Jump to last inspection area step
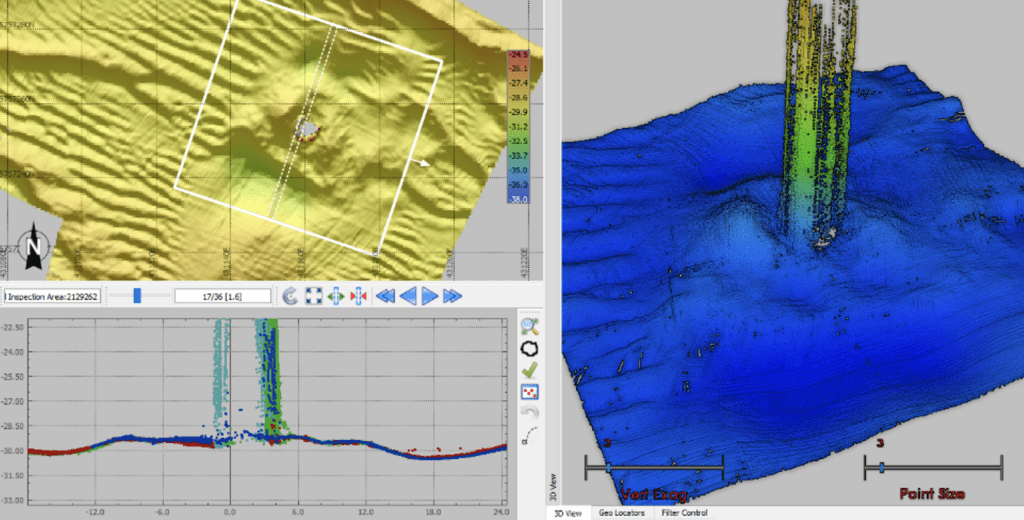Viewport: 1024px width, 520px height. (x=452, y=296)
